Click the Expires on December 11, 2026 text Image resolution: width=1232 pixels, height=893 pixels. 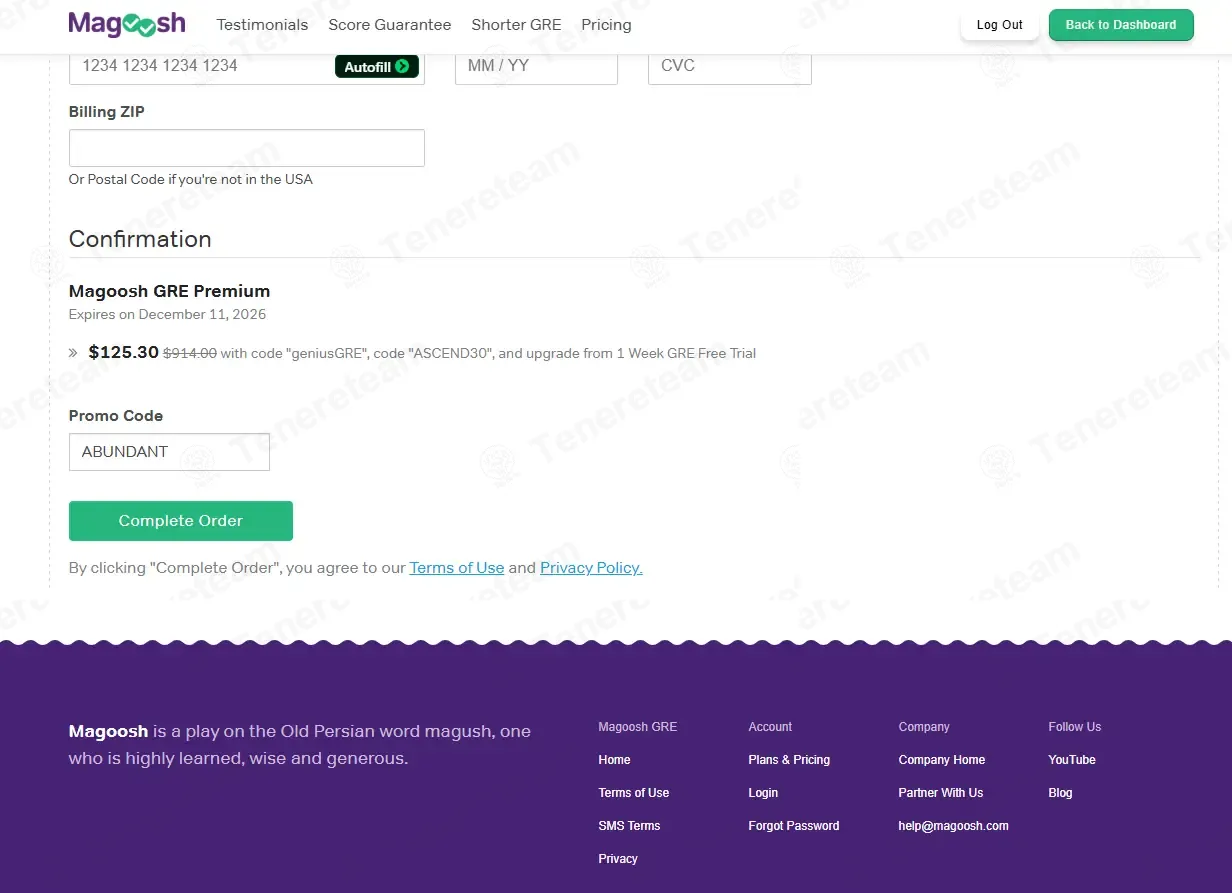pyautogui.click(x=167, y=314)
